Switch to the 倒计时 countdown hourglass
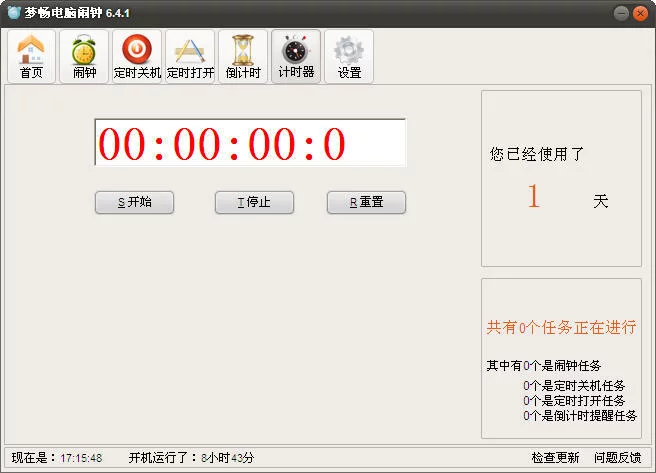Viewport: 656px width, 473px height. (x=243, y=56)
